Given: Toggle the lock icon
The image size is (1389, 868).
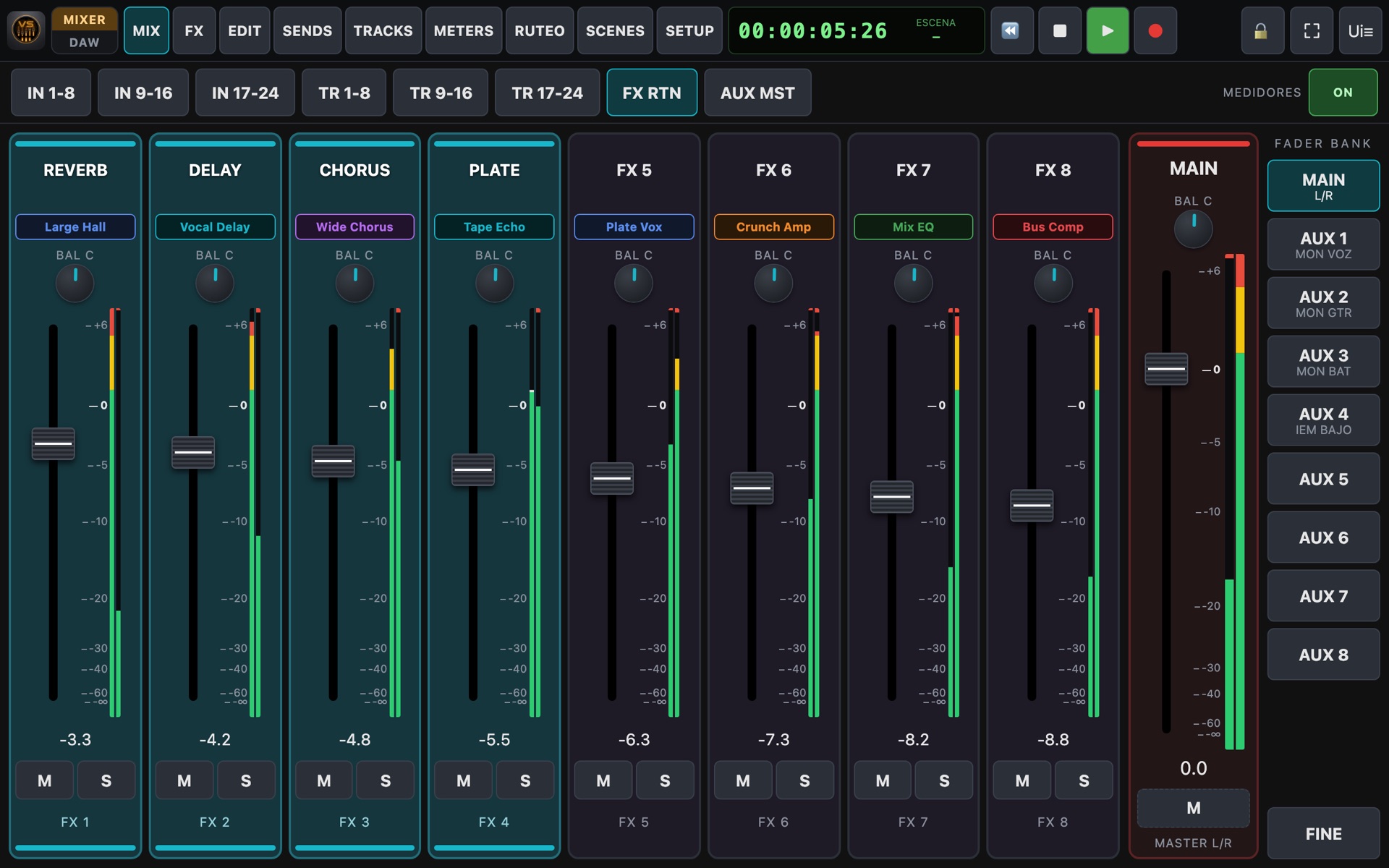Looking at the screenshot, I should [x=1261, y=30].
